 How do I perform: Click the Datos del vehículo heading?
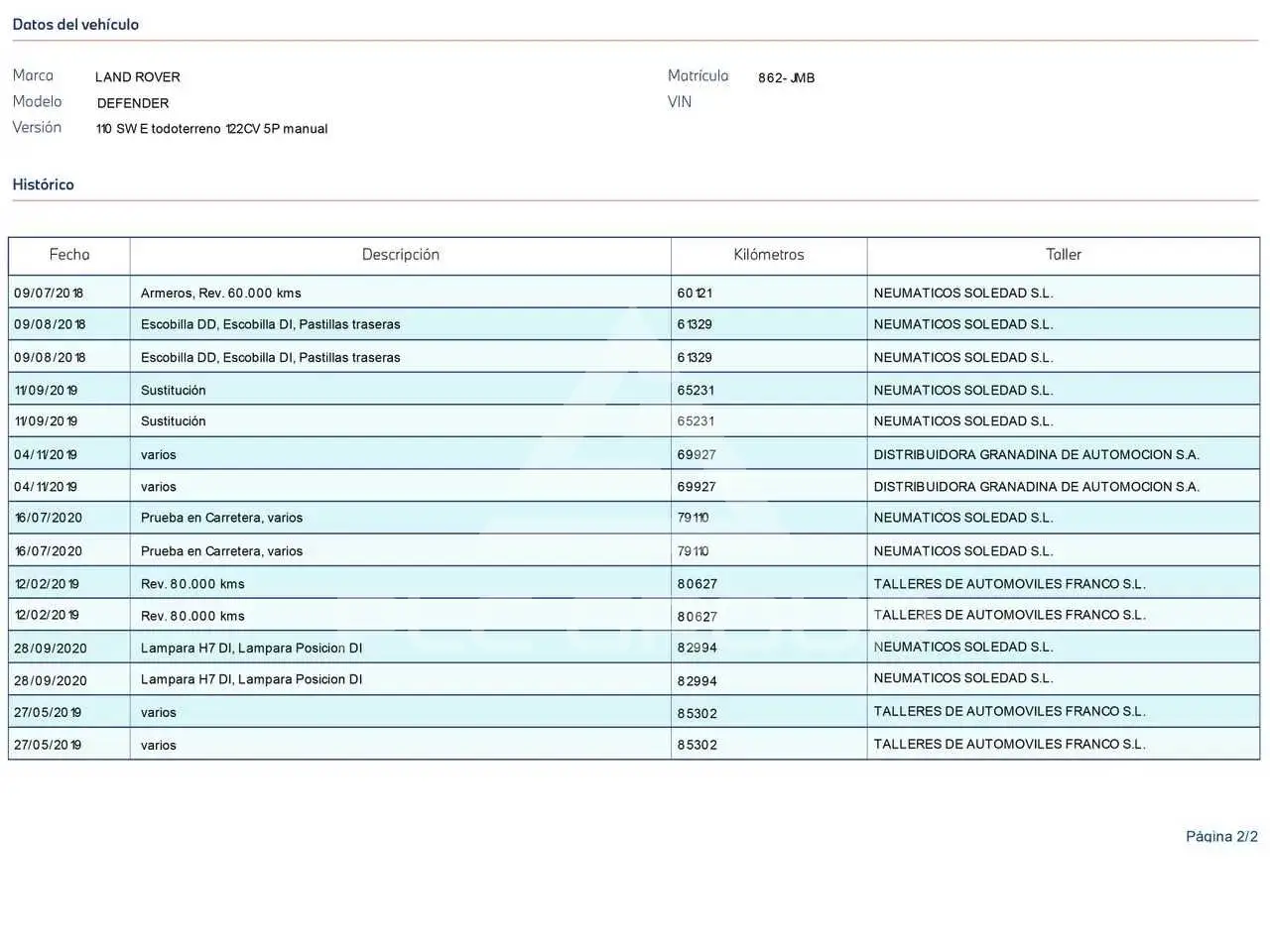point(75,24)
